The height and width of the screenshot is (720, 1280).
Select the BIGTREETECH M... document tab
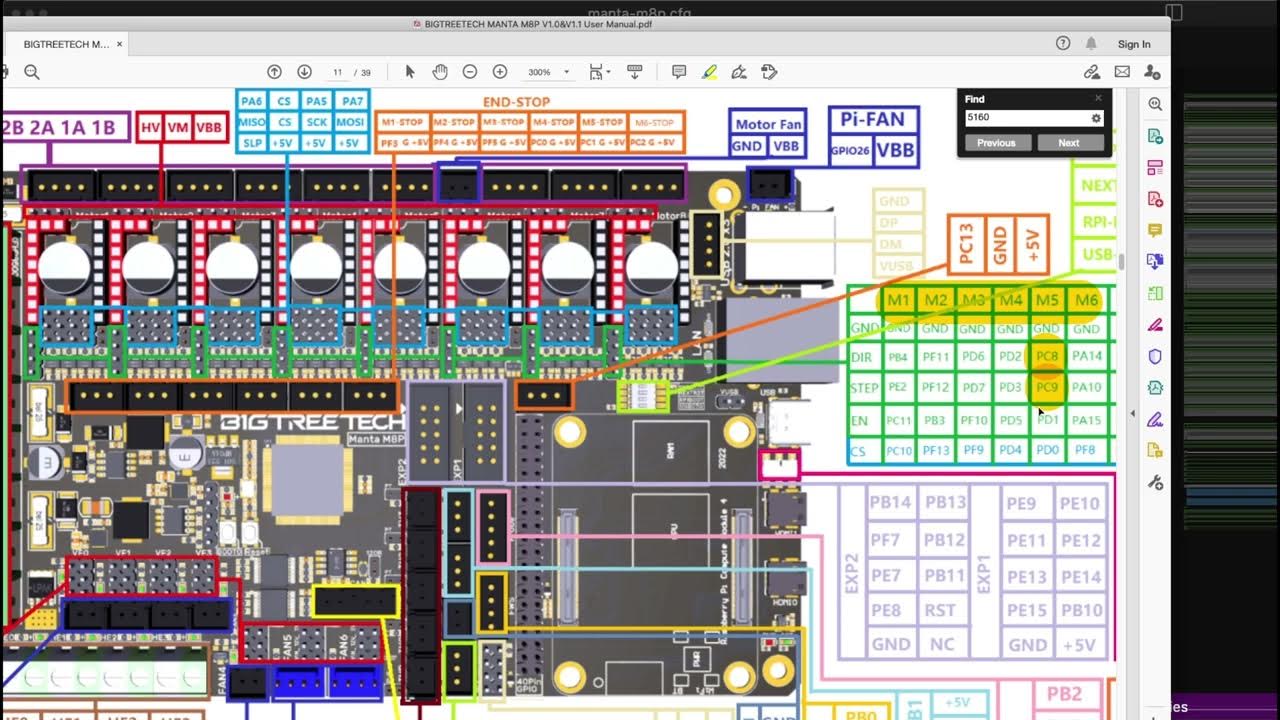coord(66,44)
